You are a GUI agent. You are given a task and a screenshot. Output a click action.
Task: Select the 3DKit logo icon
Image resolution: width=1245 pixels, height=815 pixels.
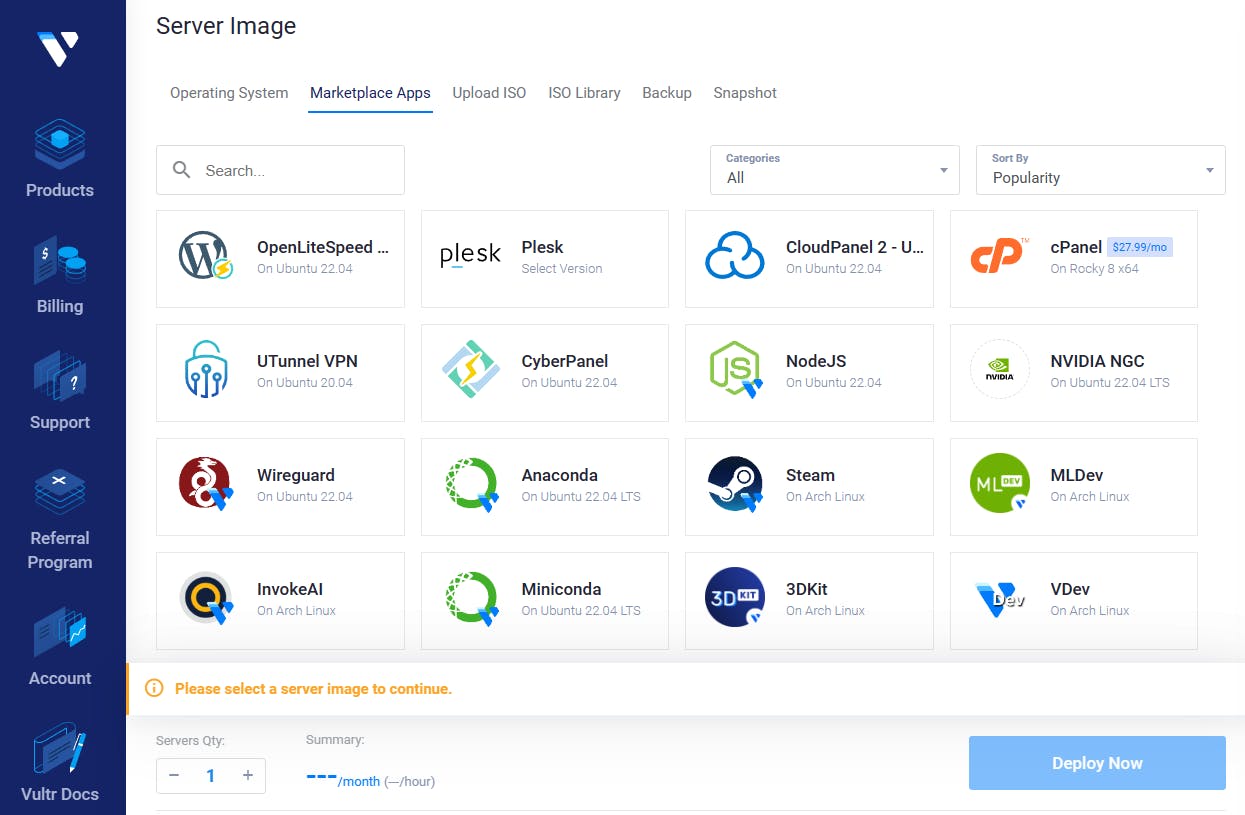735,598
